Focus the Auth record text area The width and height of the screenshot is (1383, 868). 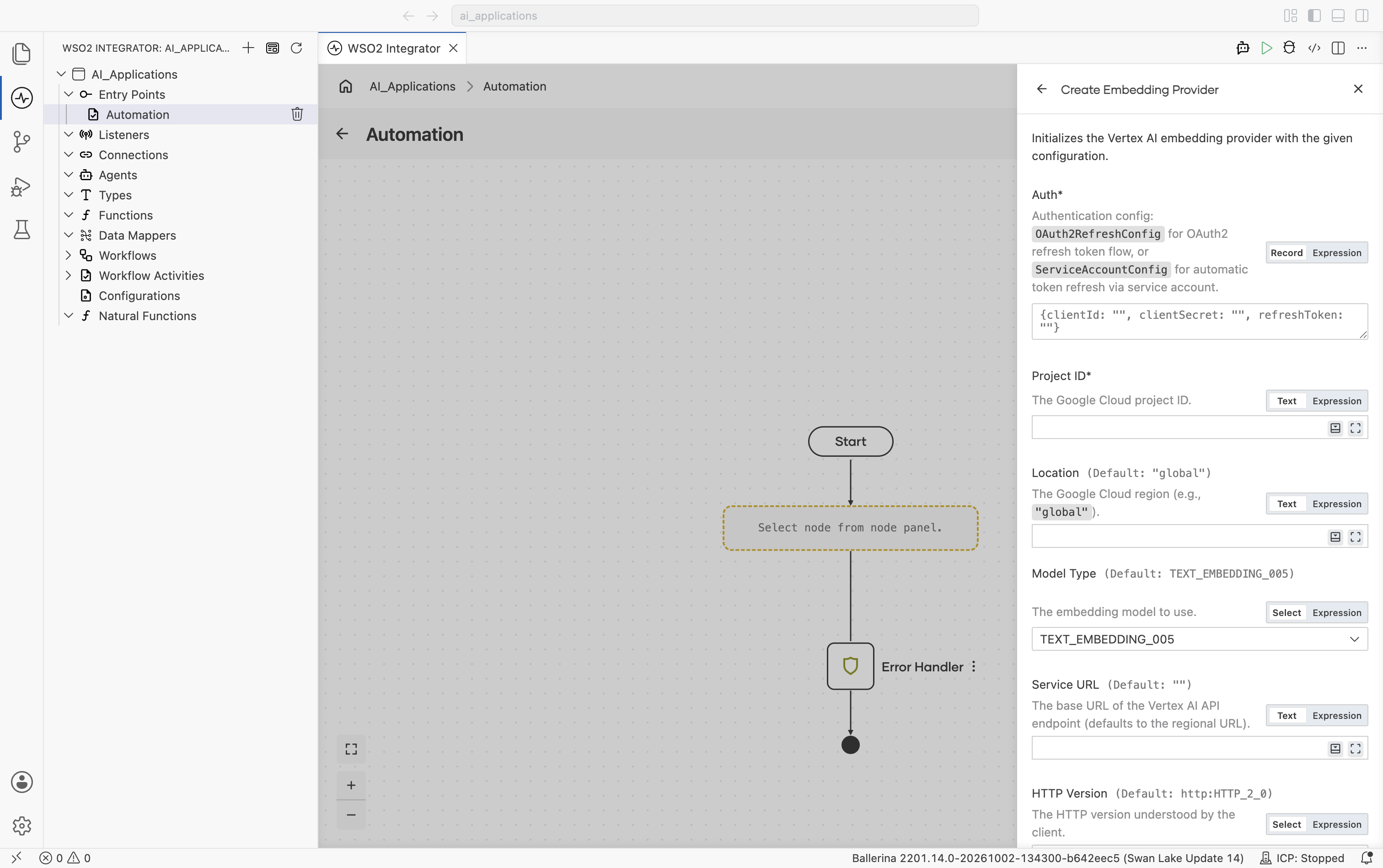coord(1199,321)
